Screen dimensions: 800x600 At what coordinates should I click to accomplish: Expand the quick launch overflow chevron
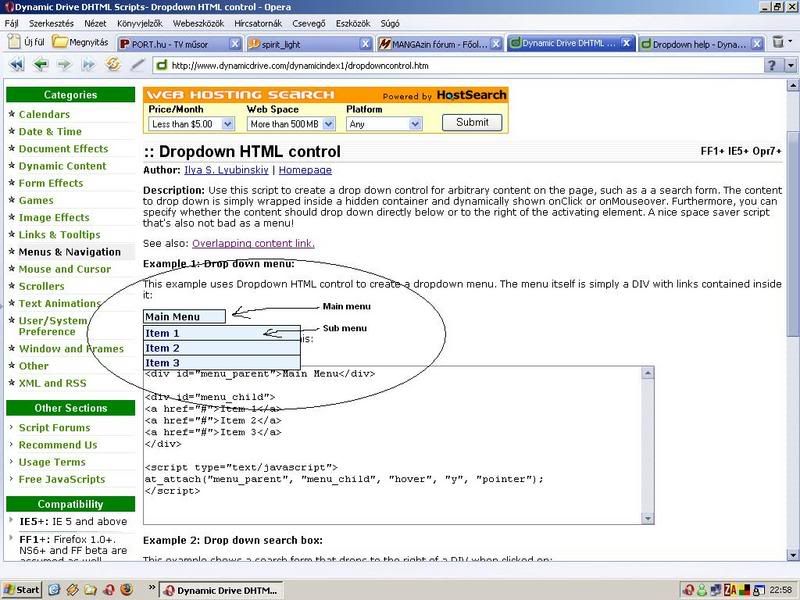[152, 588]
